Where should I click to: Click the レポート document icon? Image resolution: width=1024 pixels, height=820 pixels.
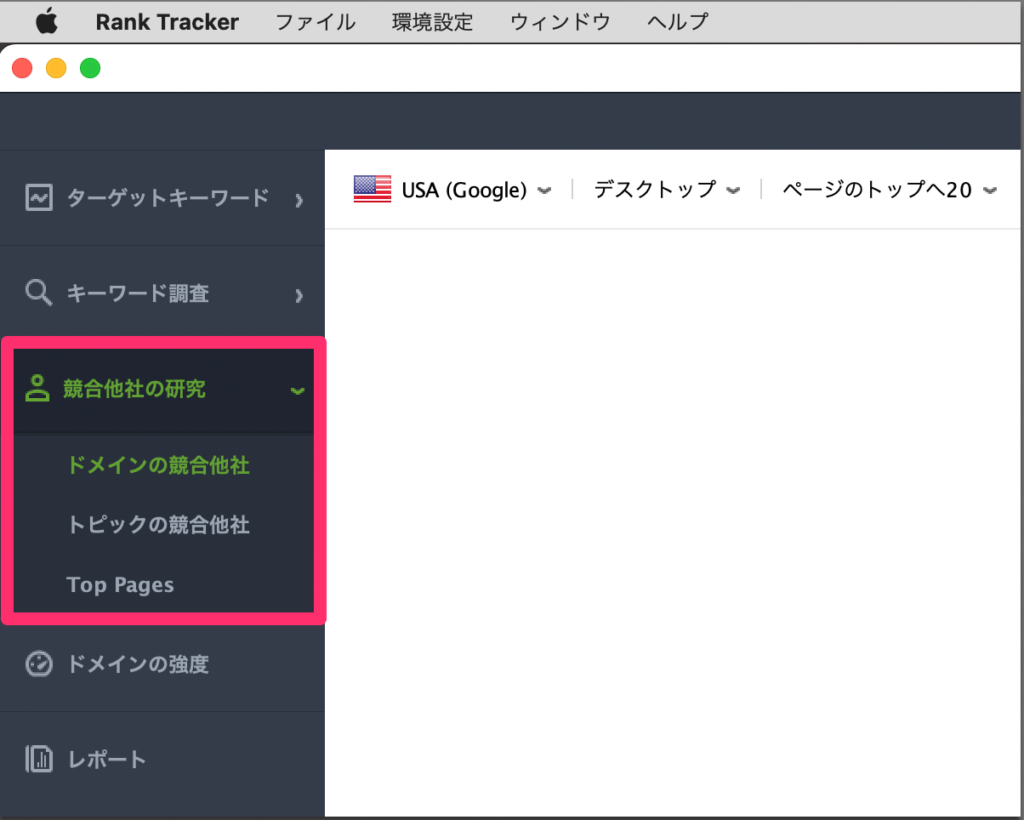[39, 759]
